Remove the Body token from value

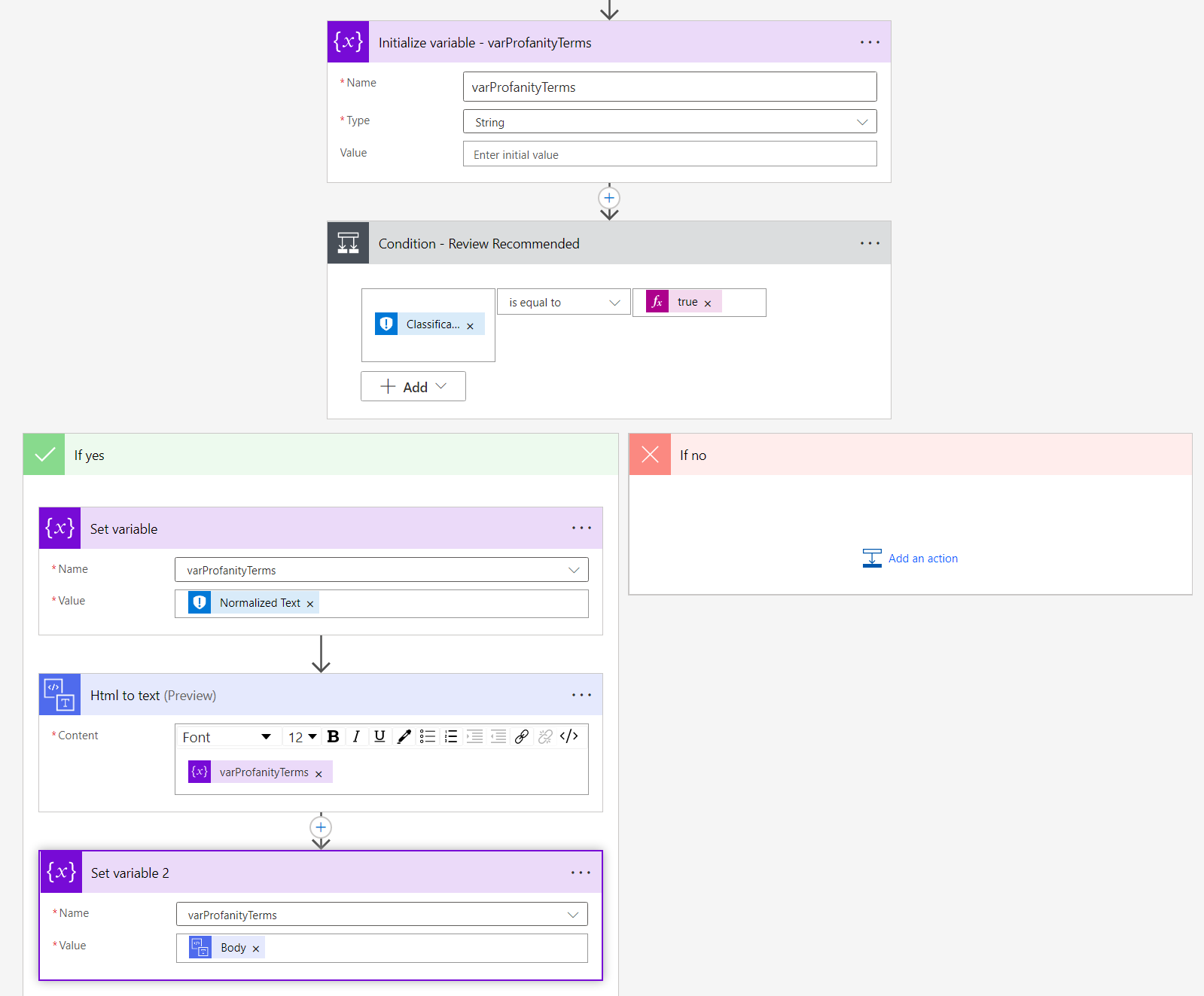point(256,949)
